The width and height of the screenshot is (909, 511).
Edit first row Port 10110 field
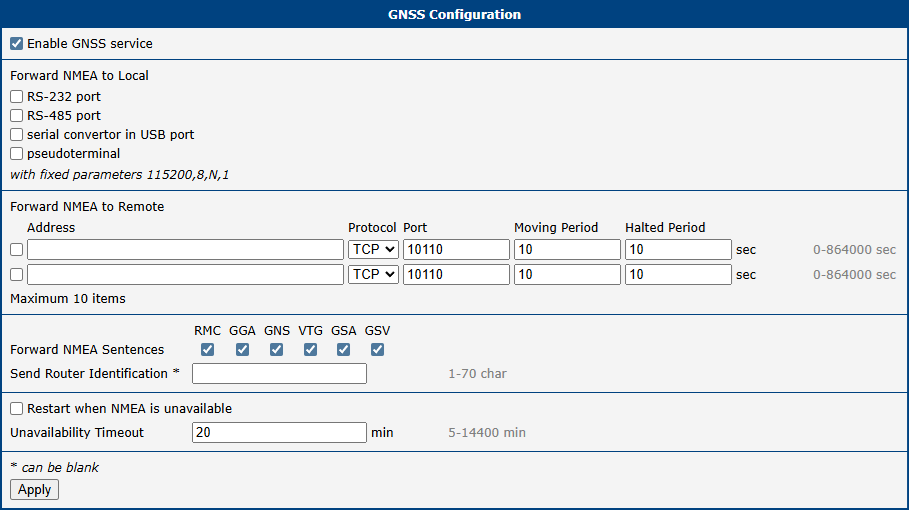(456, 249)
